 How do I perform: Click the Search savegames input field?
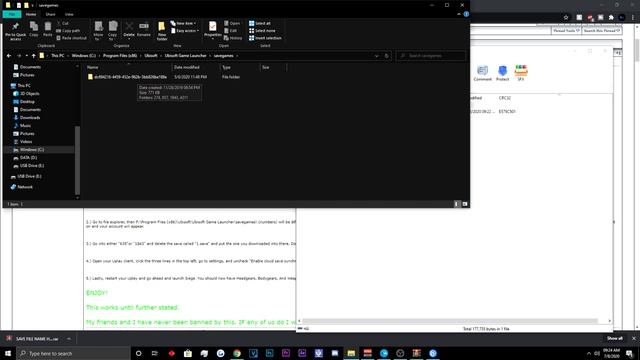tap(431, 56)
